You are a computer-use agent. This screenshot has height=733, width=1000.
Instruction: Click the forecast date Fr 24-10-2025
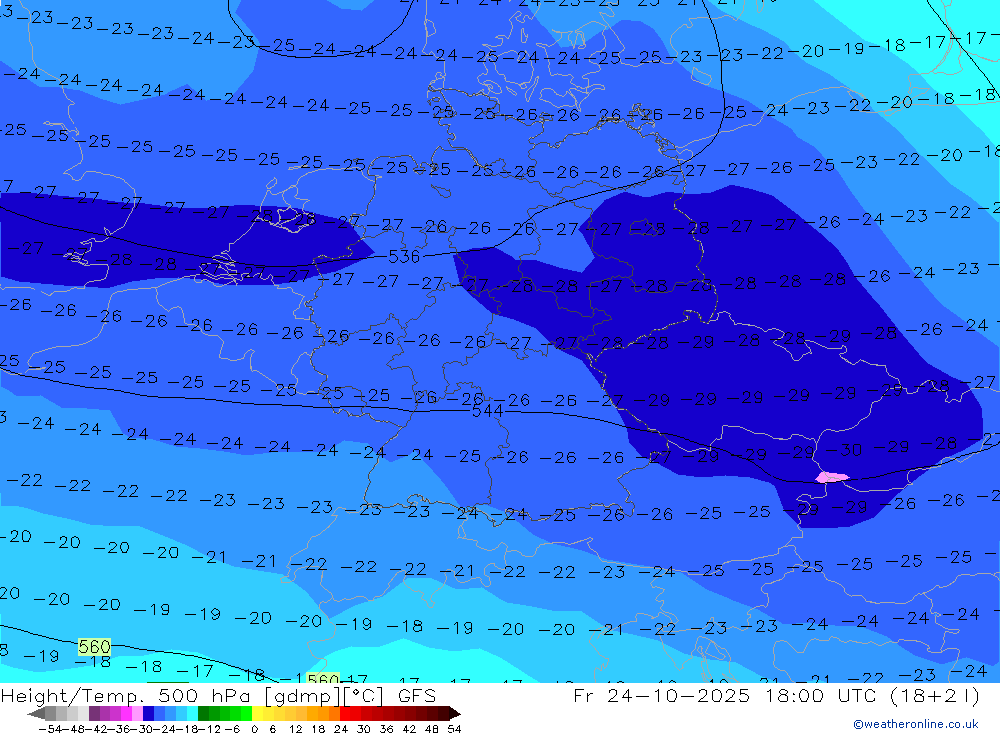pyautogui.click(x=661, y=695)
